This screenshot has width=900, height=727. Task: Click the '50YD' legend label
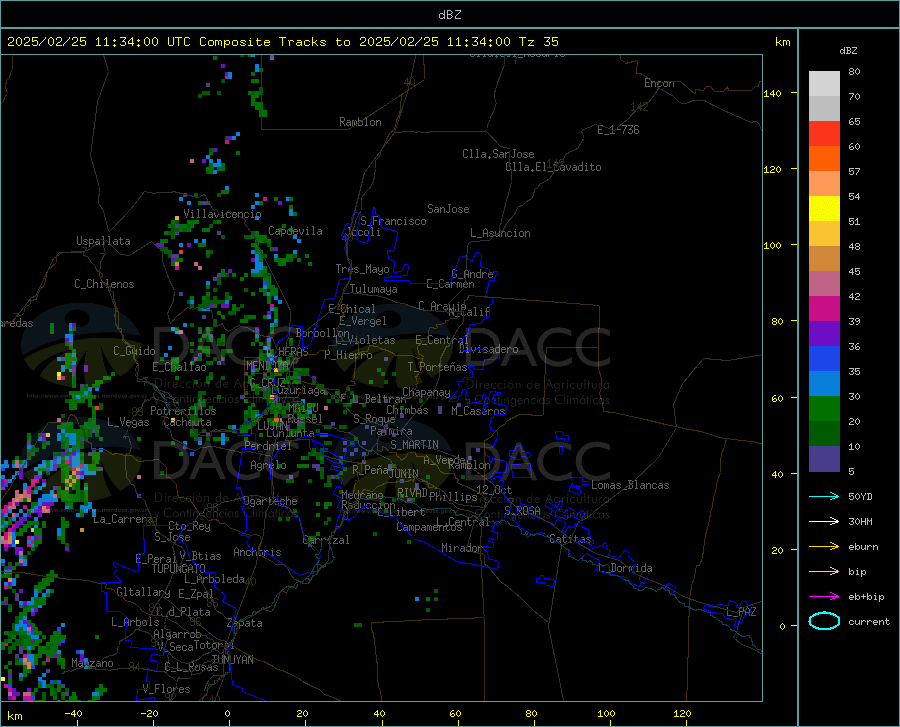click(x=860, y=496)
